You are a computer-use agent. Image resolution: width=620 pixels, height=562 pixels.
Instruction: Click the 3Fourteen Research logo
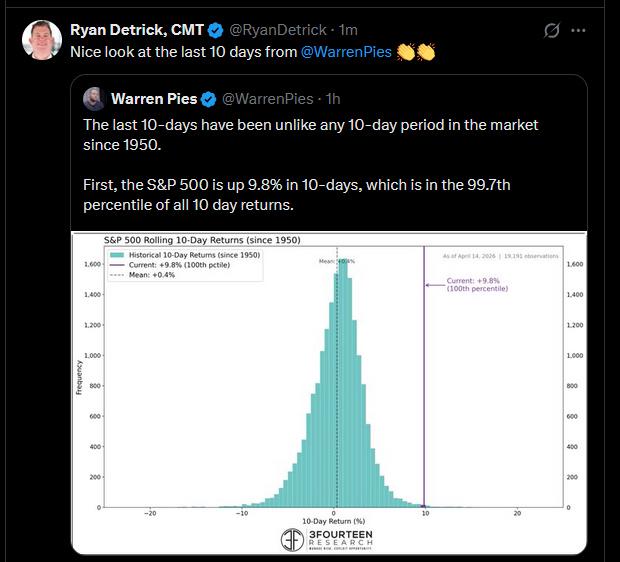(x=327, y=539)
